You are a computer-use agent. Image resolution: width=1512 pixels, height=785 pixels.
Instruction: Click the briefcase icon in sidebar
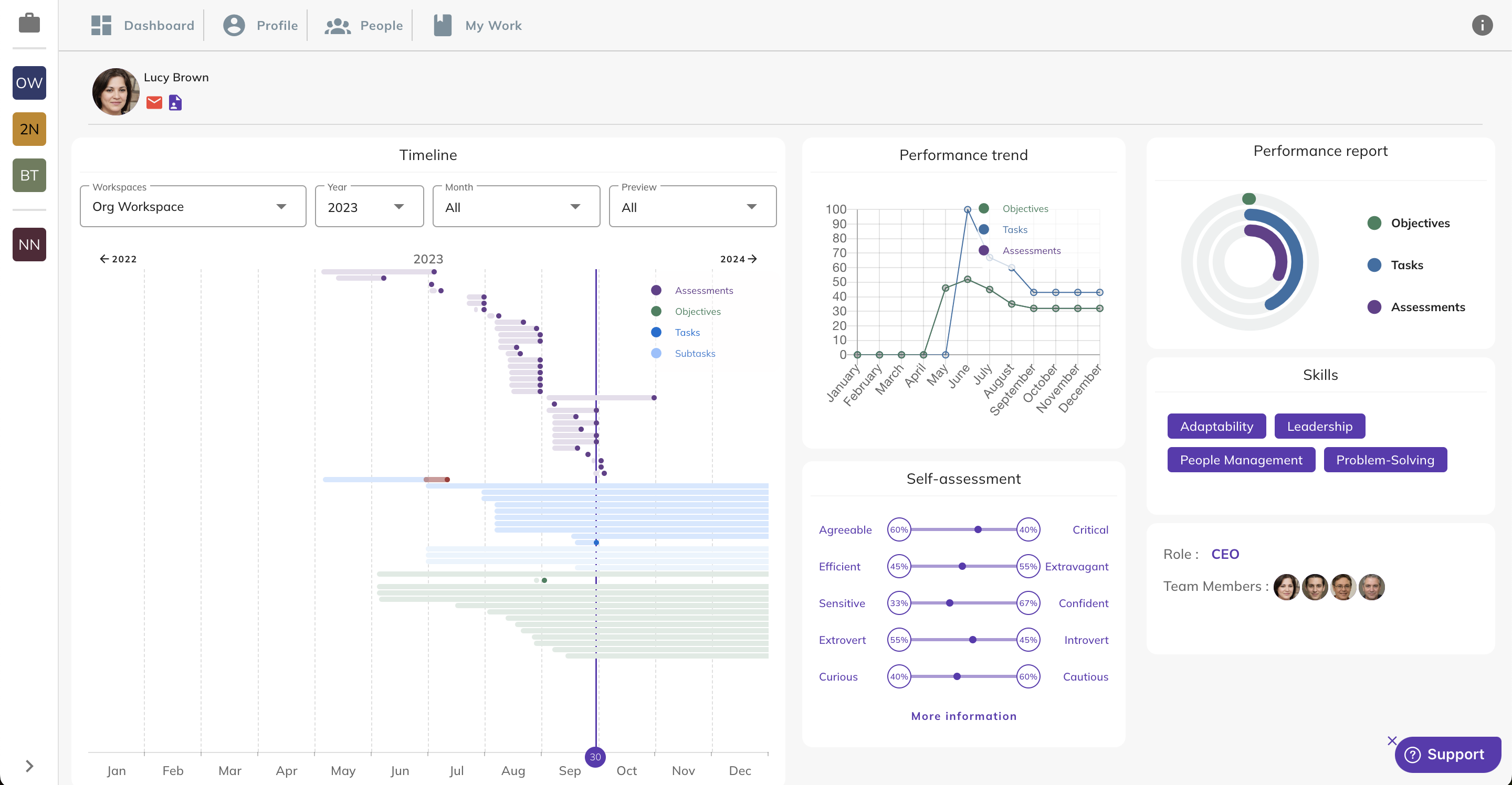point(29,24)
